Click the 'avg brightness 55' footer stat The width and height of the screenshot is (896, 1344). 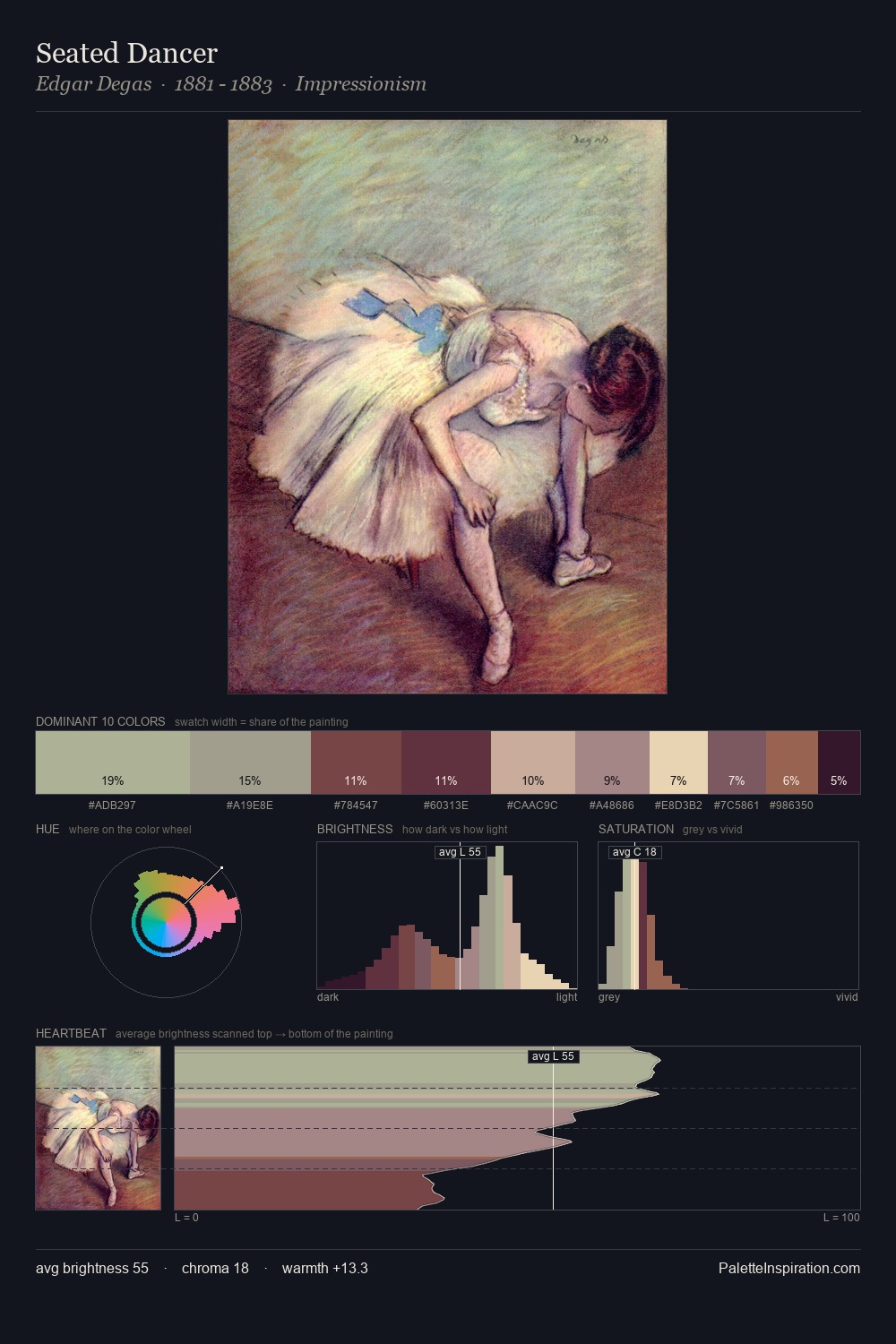92,1269
